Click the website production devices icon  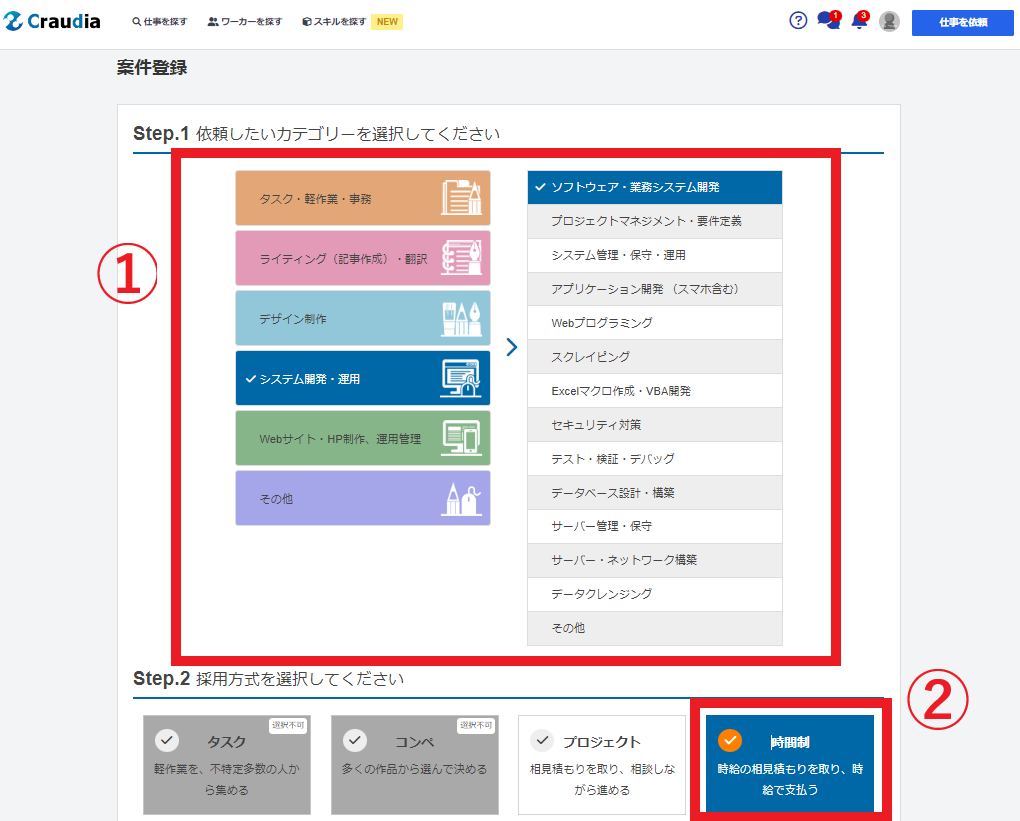(x=461, y=438)
